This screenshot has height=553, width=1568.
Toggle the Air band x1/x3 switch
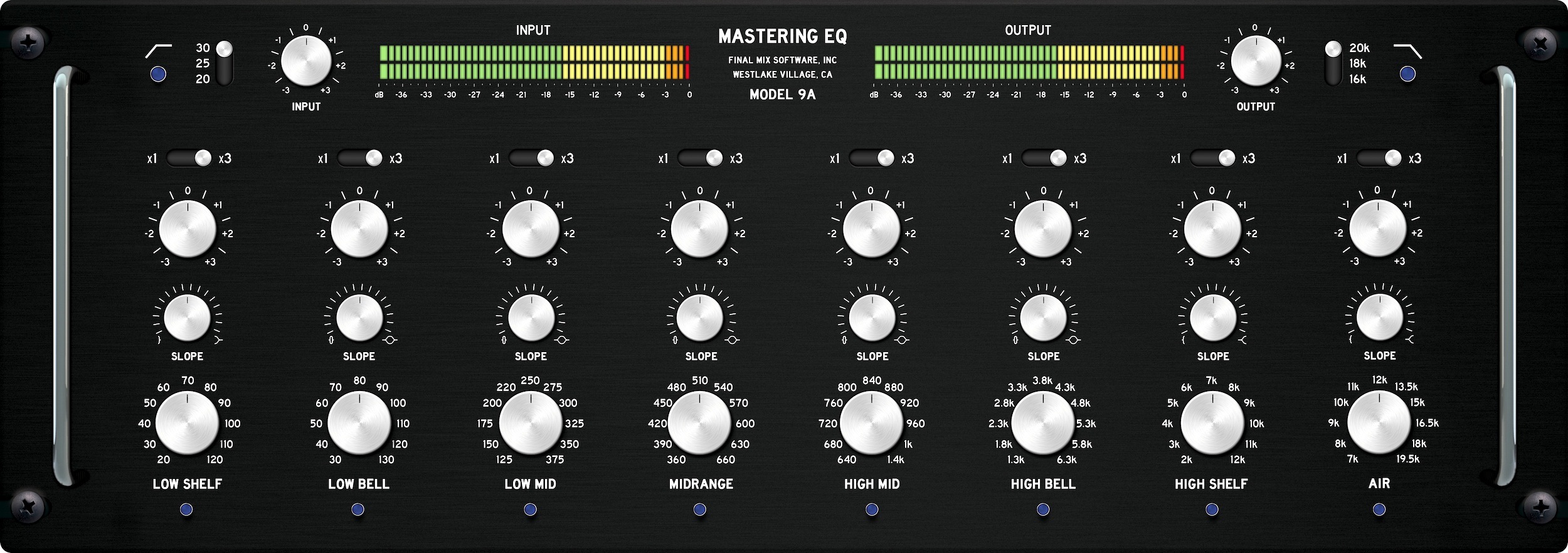click(1379, 158)
